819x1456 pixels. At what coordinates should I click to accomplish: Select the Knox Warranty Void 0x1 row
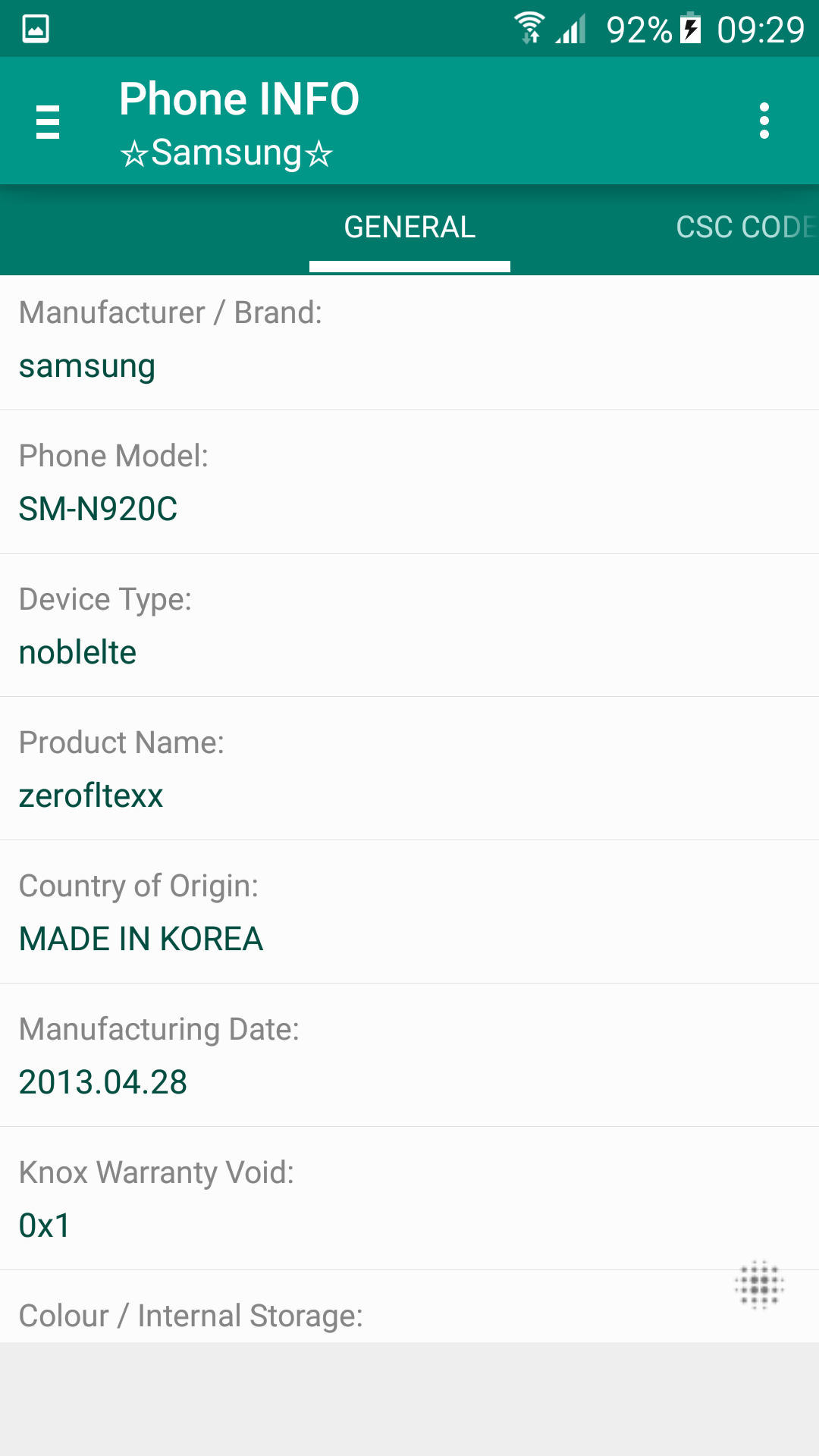pyautogui.click(x=409, y=1199)
